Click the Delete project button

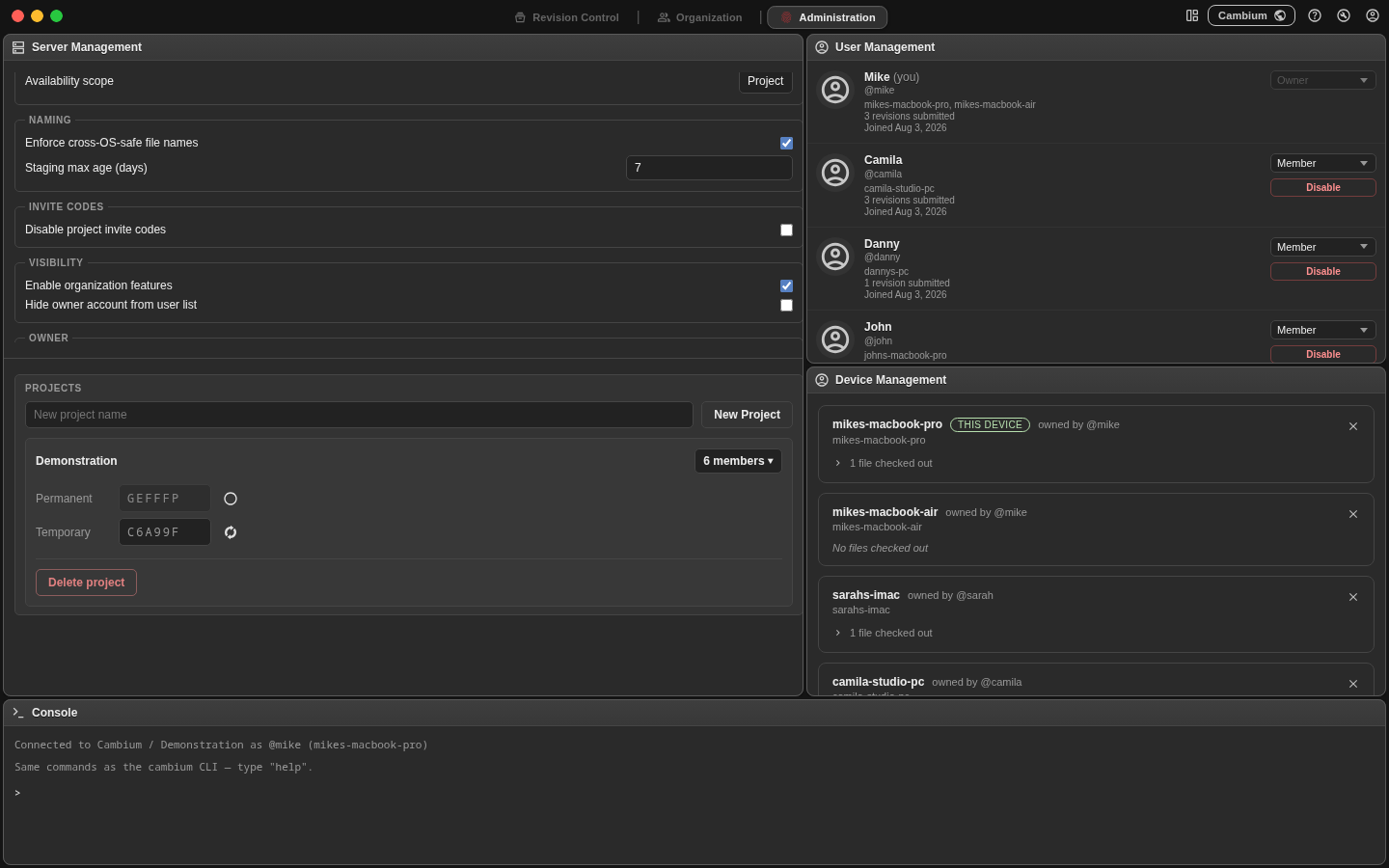(86, 583)
